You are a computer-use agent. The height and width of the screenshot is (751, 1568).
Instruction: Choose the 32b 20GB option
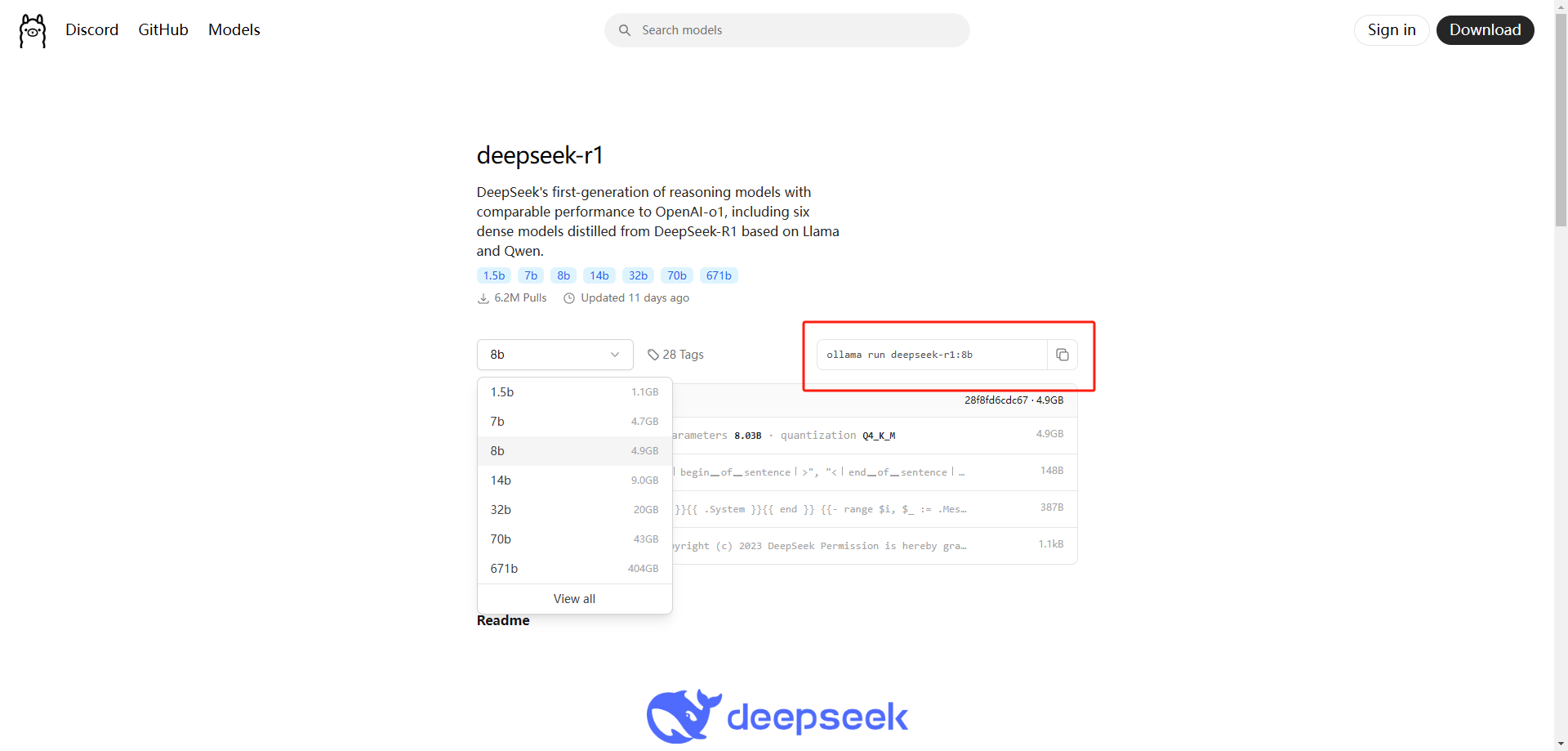click(x=574, y=510)
